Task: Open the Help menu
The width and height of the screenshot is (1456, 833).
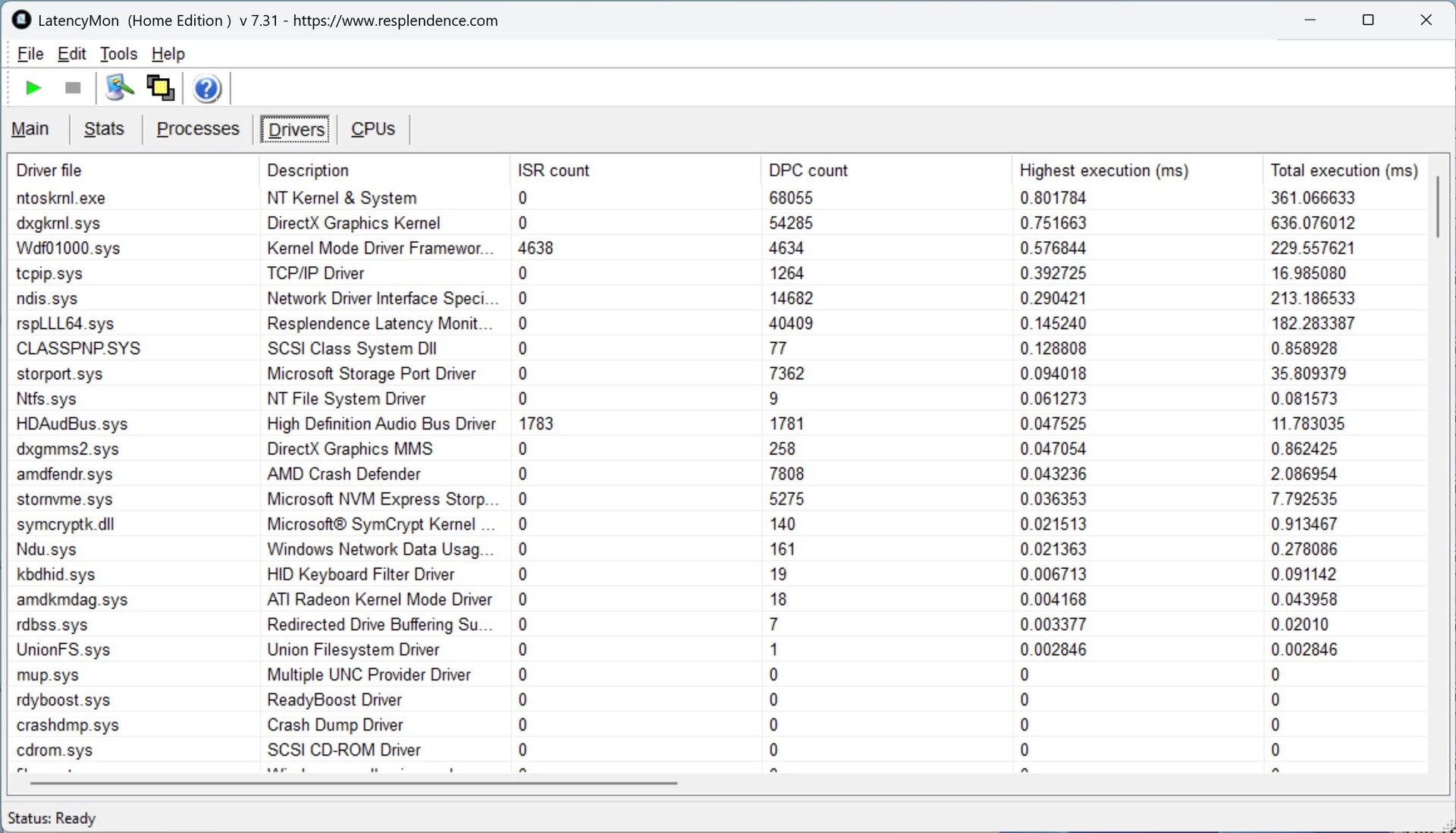Action: pos(168,54)
